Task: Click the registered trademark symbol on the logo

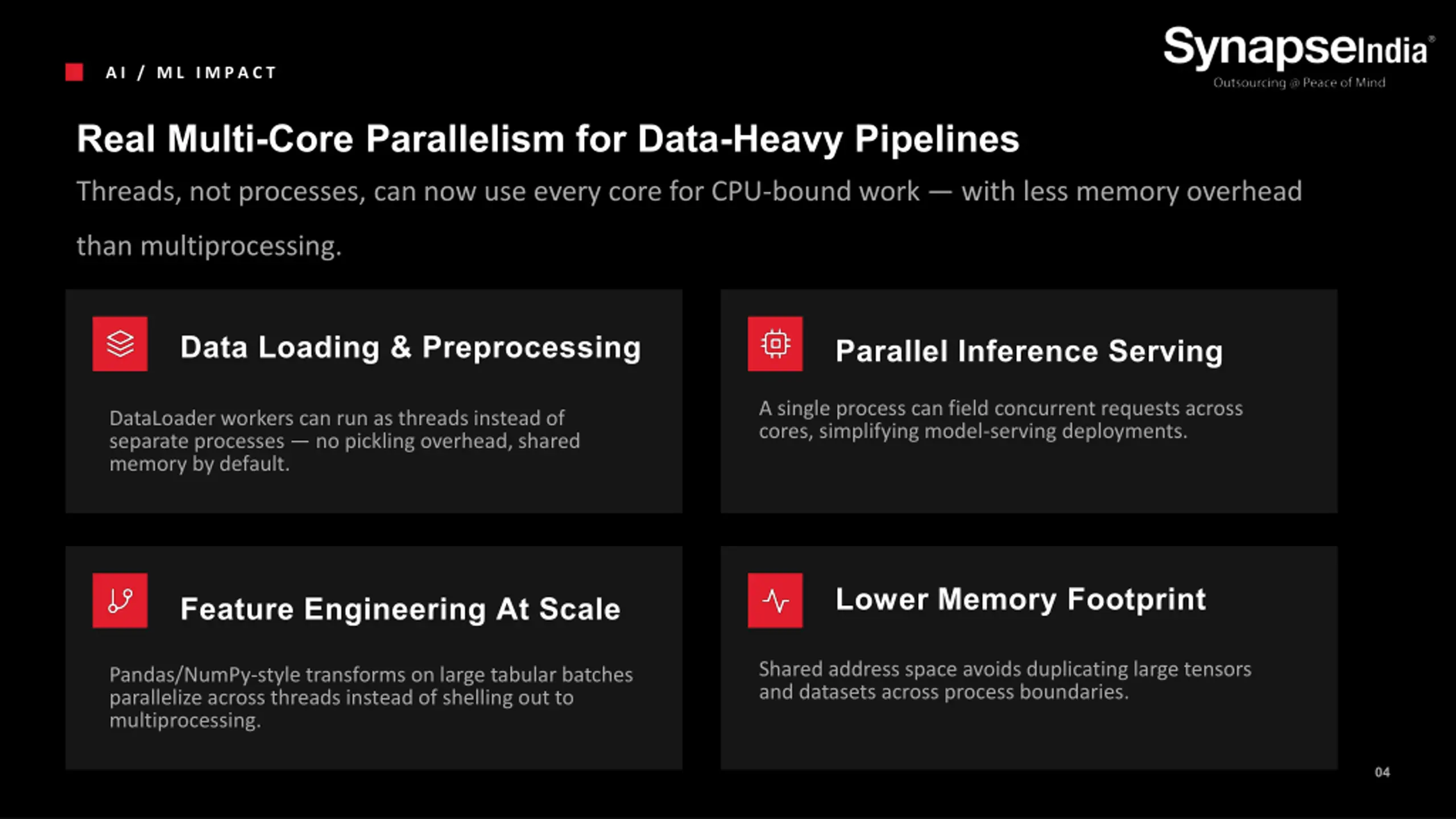Action: (x=1432, y=39)
